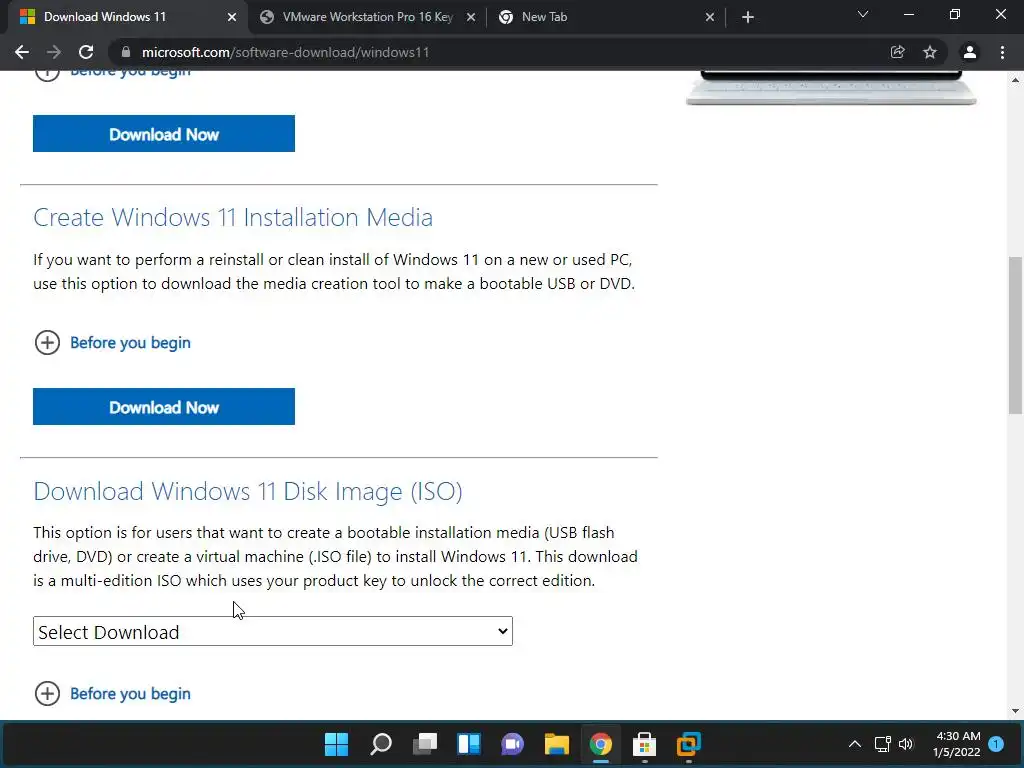Close the VMware Workstation Pro tab
1024x768 pixels.
click(471, 17)
